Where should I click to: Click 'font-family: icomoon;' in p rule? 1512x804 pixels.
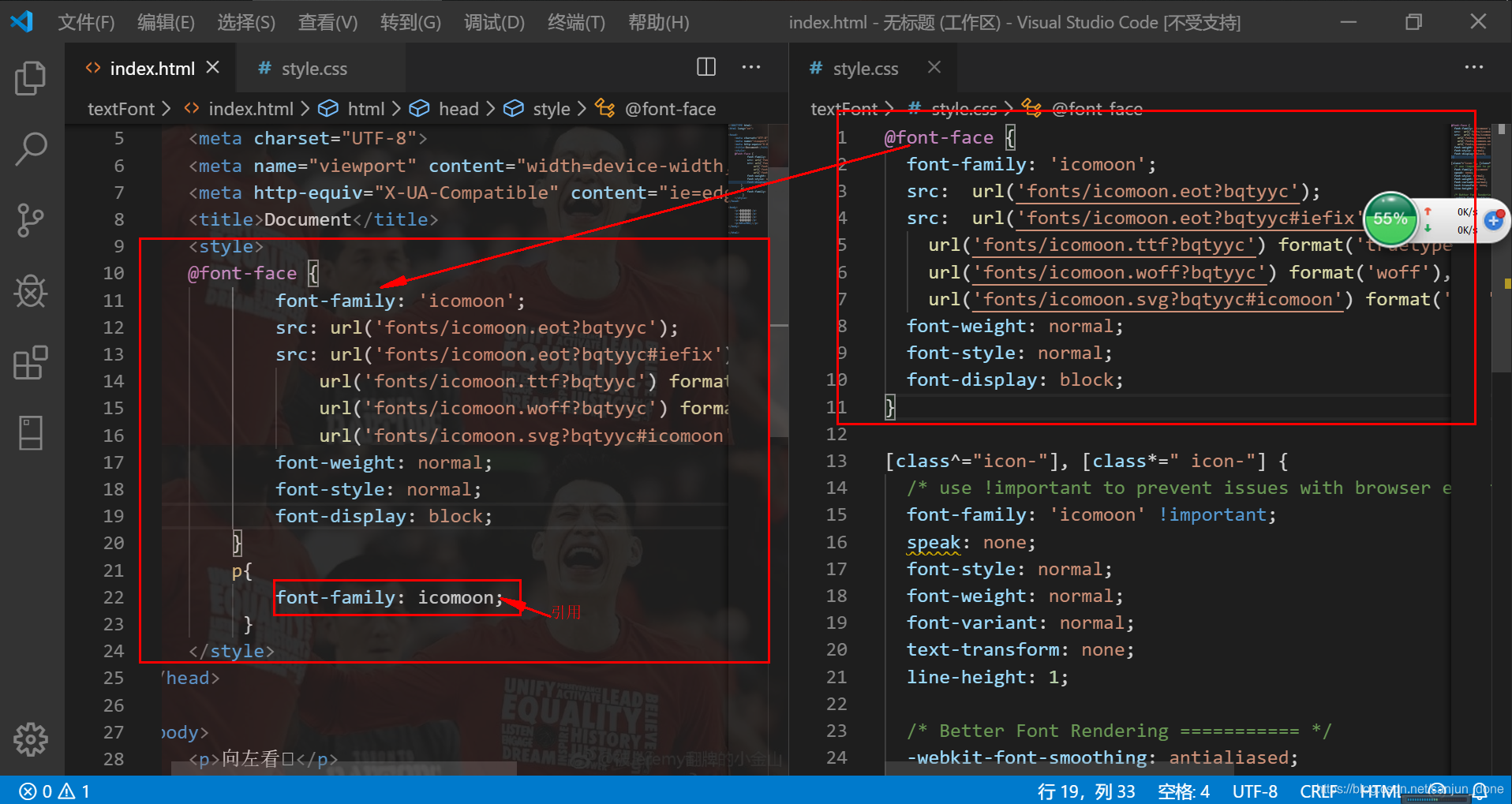point(389,598)
